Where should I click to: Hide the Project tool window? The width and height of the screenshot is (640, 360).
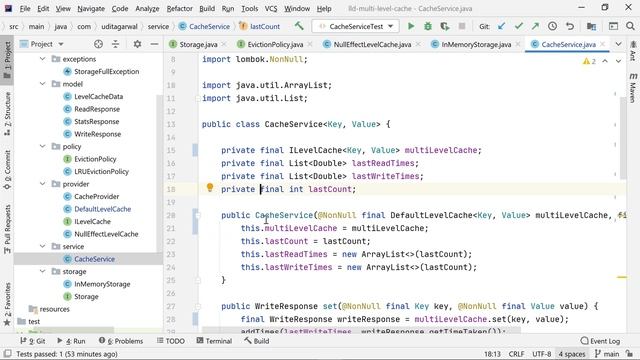click(x=154, y=44)
